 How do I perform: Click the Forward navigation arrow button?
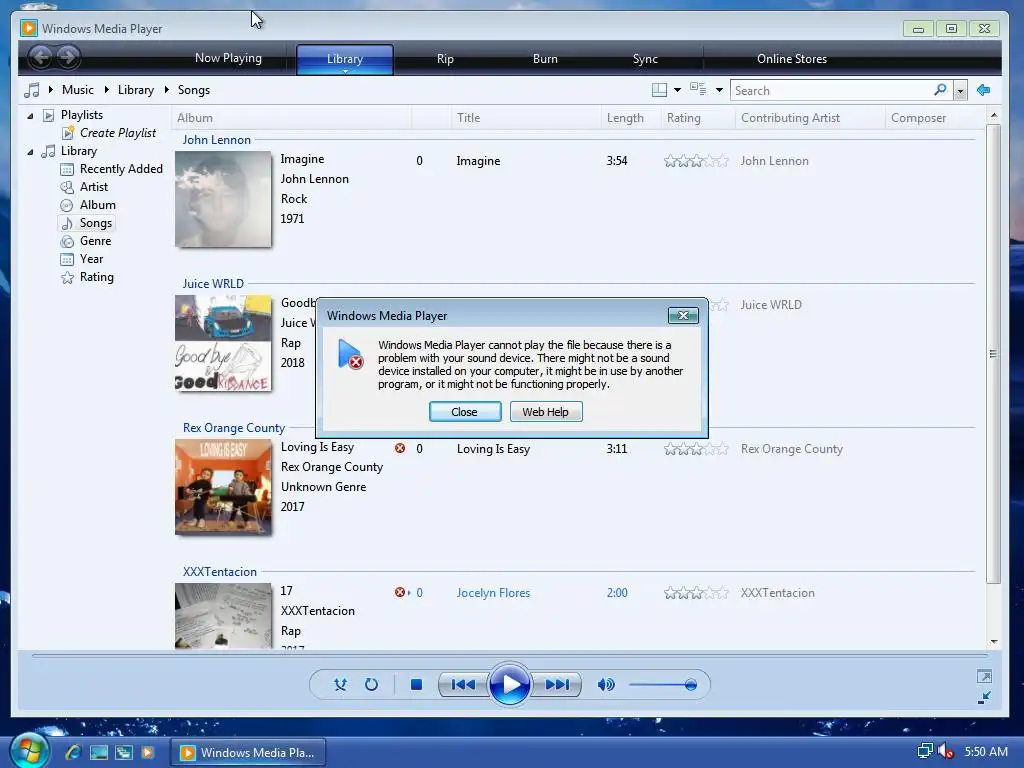point(69,57)
